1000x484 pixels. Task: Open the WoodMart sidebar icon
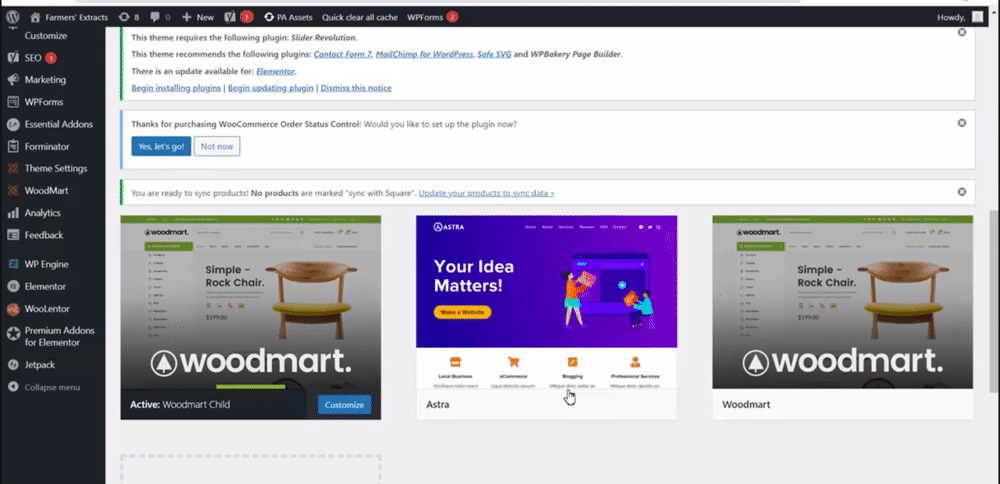click(13, 190)
